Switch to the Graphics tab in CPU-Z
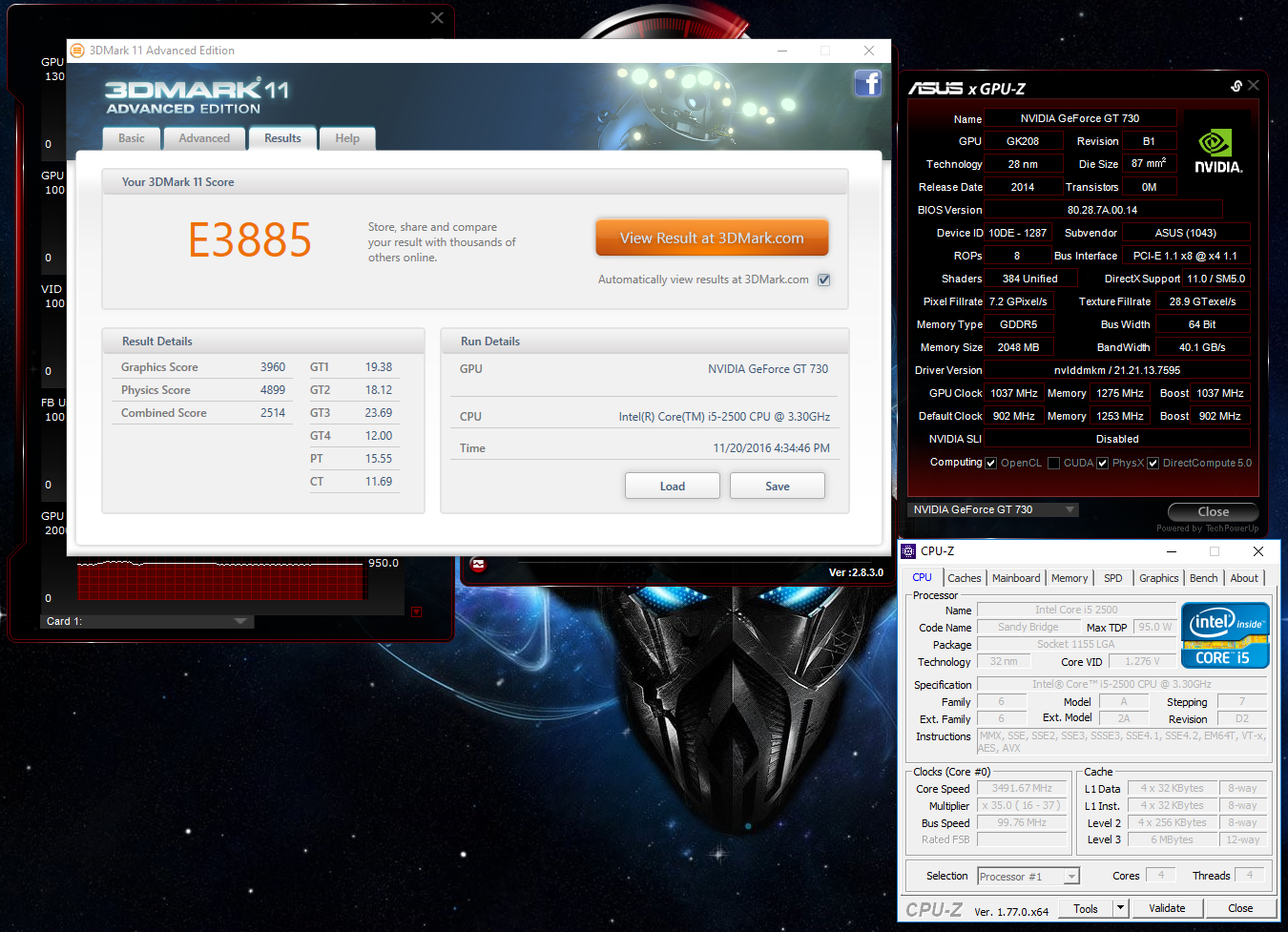 point(1158,578)
